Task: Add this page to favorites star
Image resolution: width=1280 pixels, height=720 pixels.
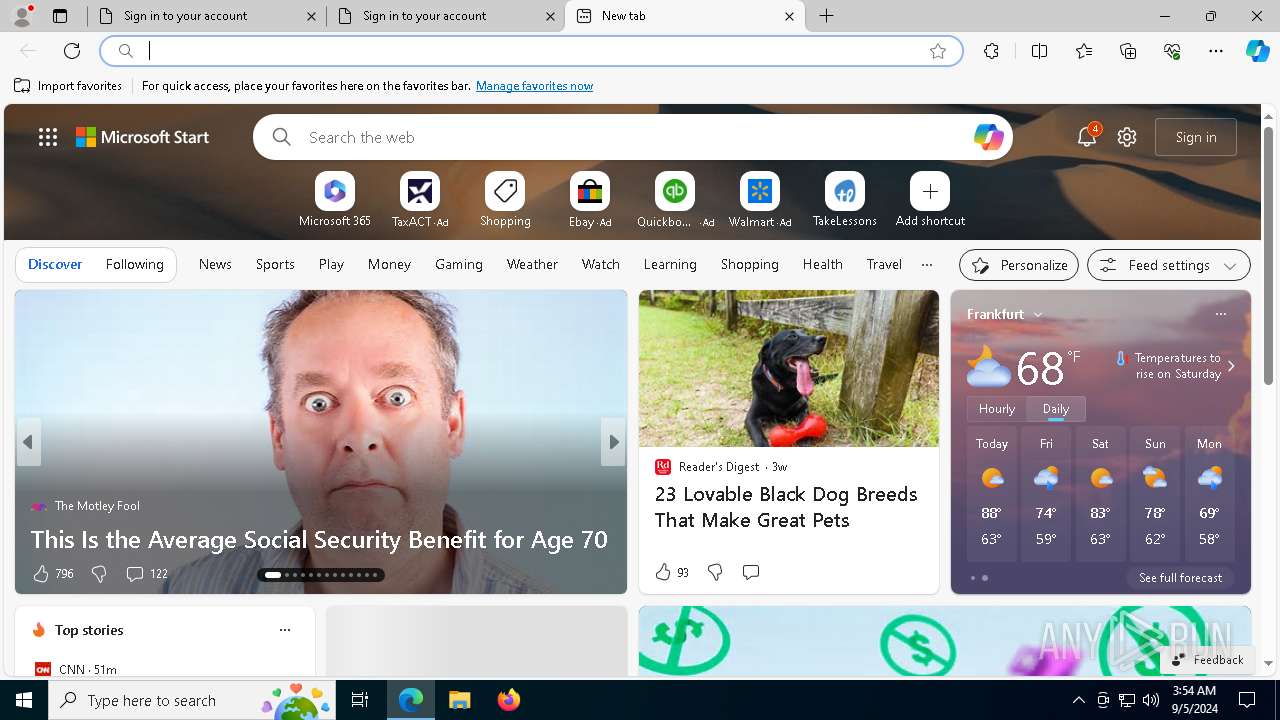Action: pos(938,51)
